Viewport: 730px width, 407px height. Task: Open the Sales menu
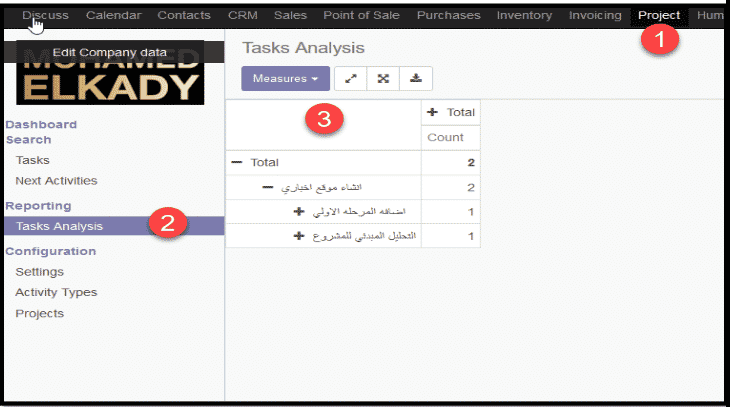tap(291, 15)
